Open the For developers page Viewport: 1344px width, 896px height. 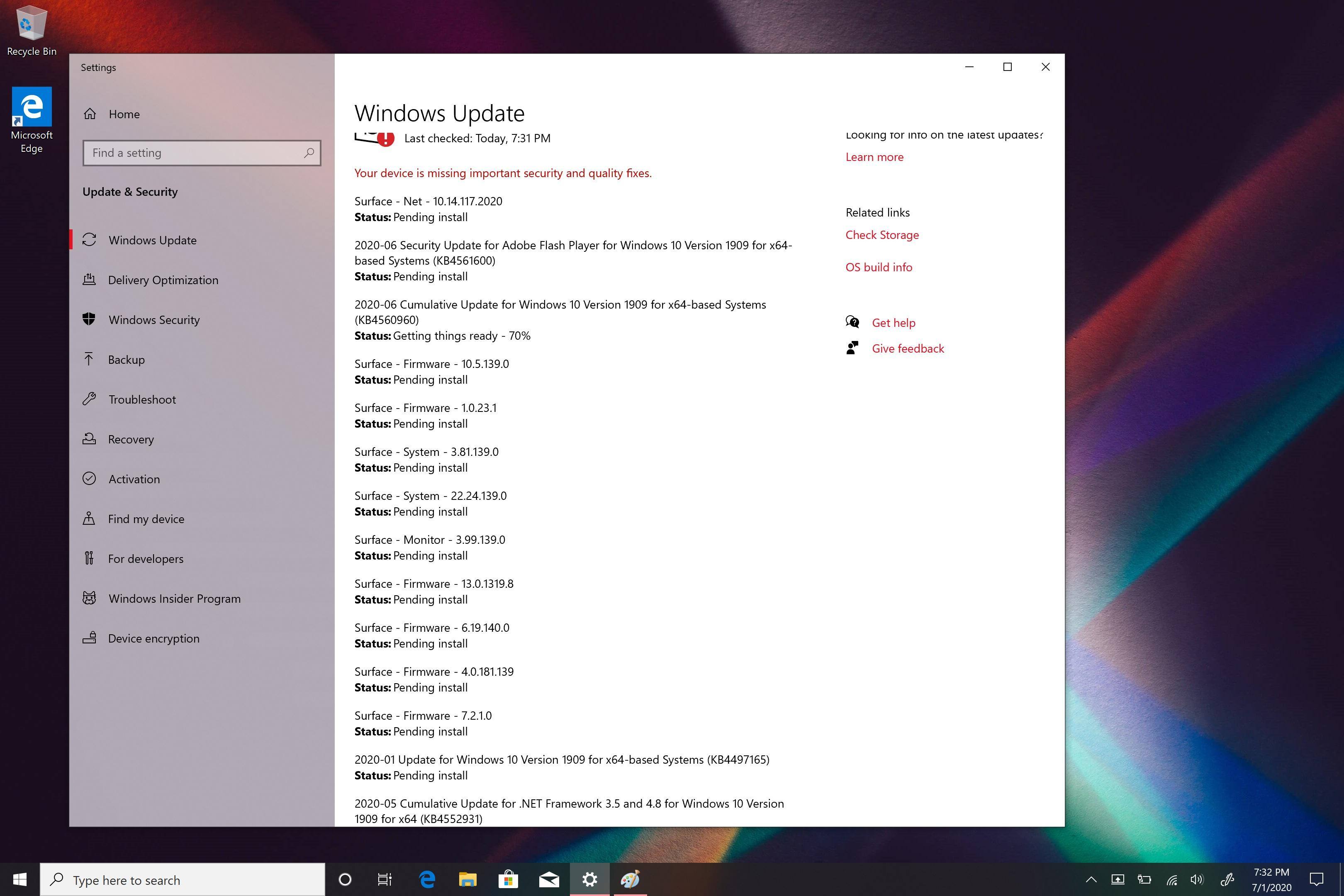(146, 559)
